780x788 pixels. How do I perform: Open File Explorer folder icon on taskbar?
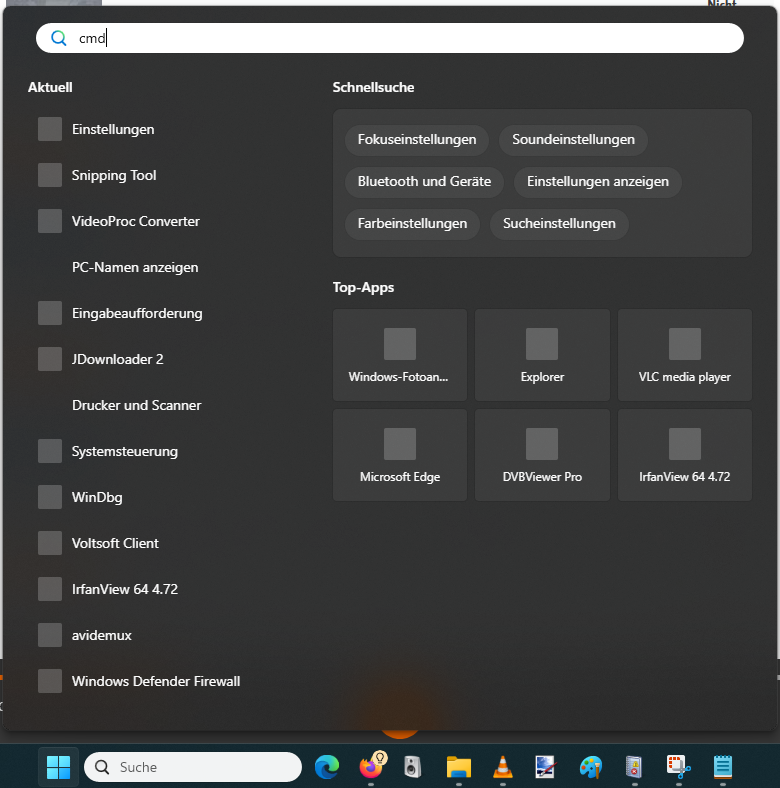(458, 767)
